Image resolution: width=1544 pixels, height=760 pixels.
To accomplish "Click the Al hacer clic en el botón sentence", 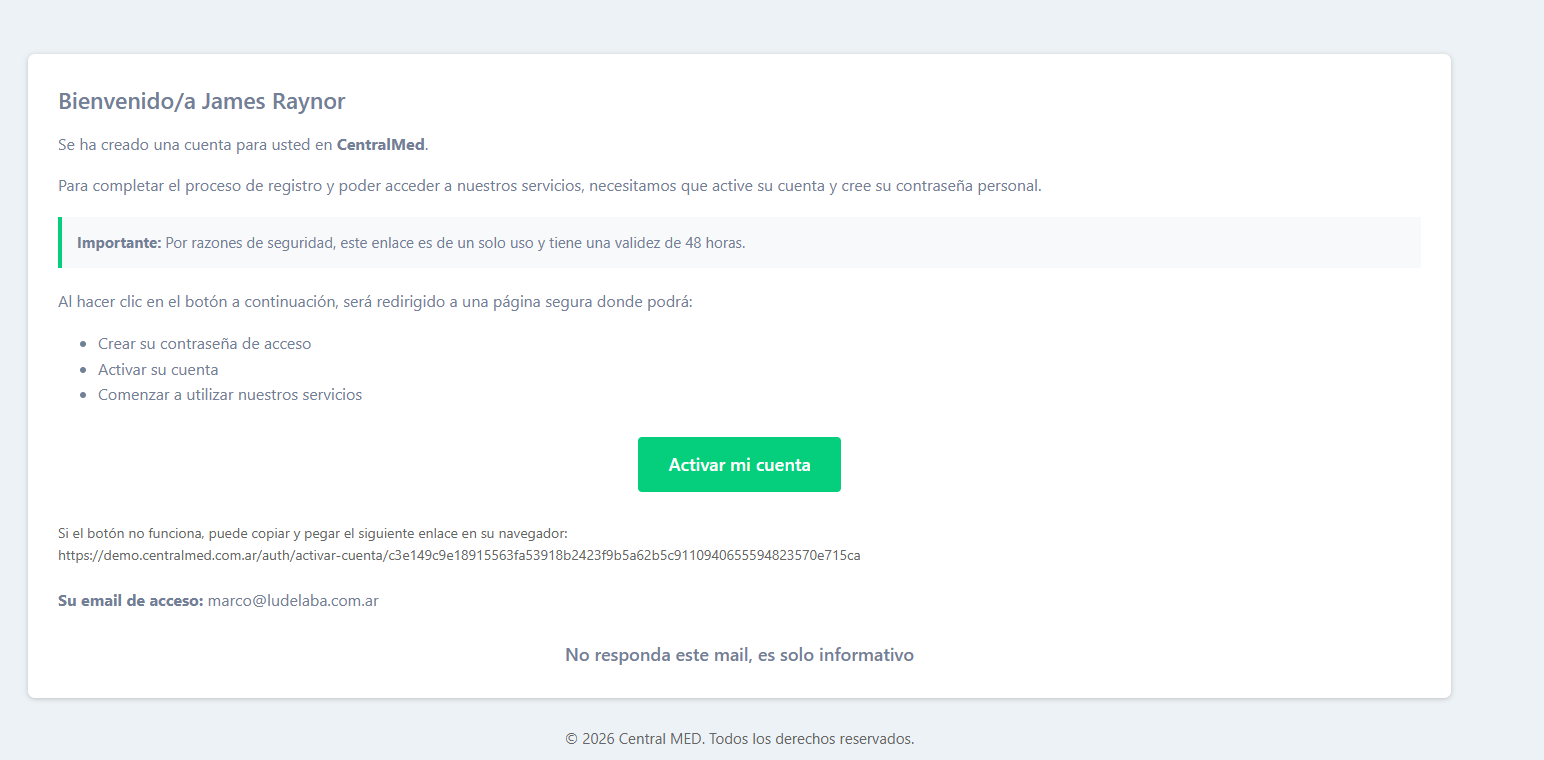I will click(x=375, y=301).
